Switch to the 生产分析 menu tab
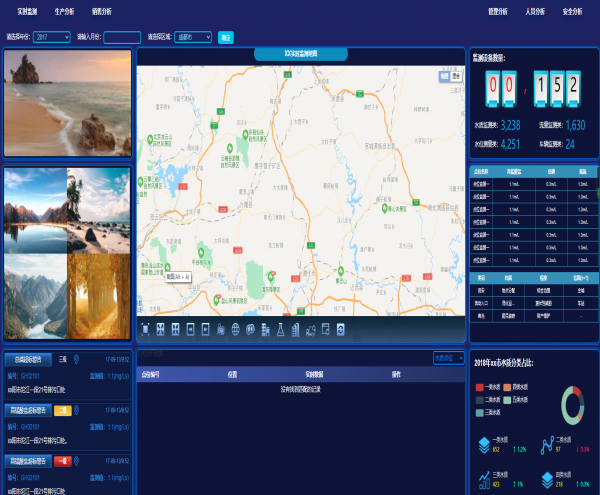The image size is (600, 495). click(x=63, y=11)
